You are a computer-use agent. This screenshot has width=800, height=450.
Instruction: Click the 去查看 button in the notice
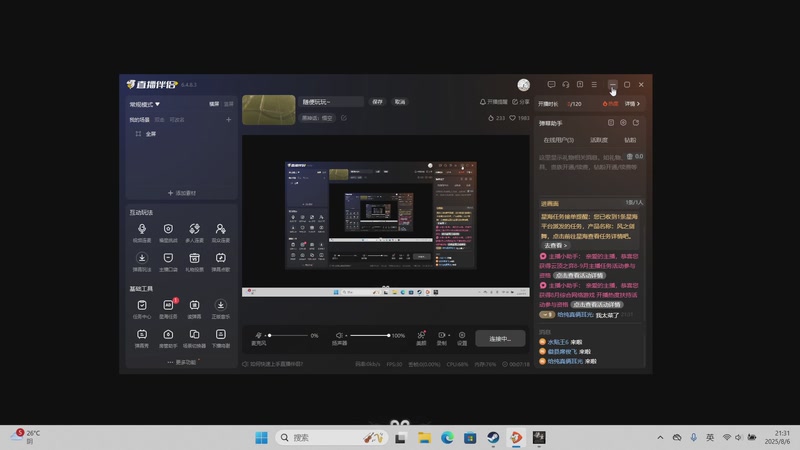[x=555, y=245]
